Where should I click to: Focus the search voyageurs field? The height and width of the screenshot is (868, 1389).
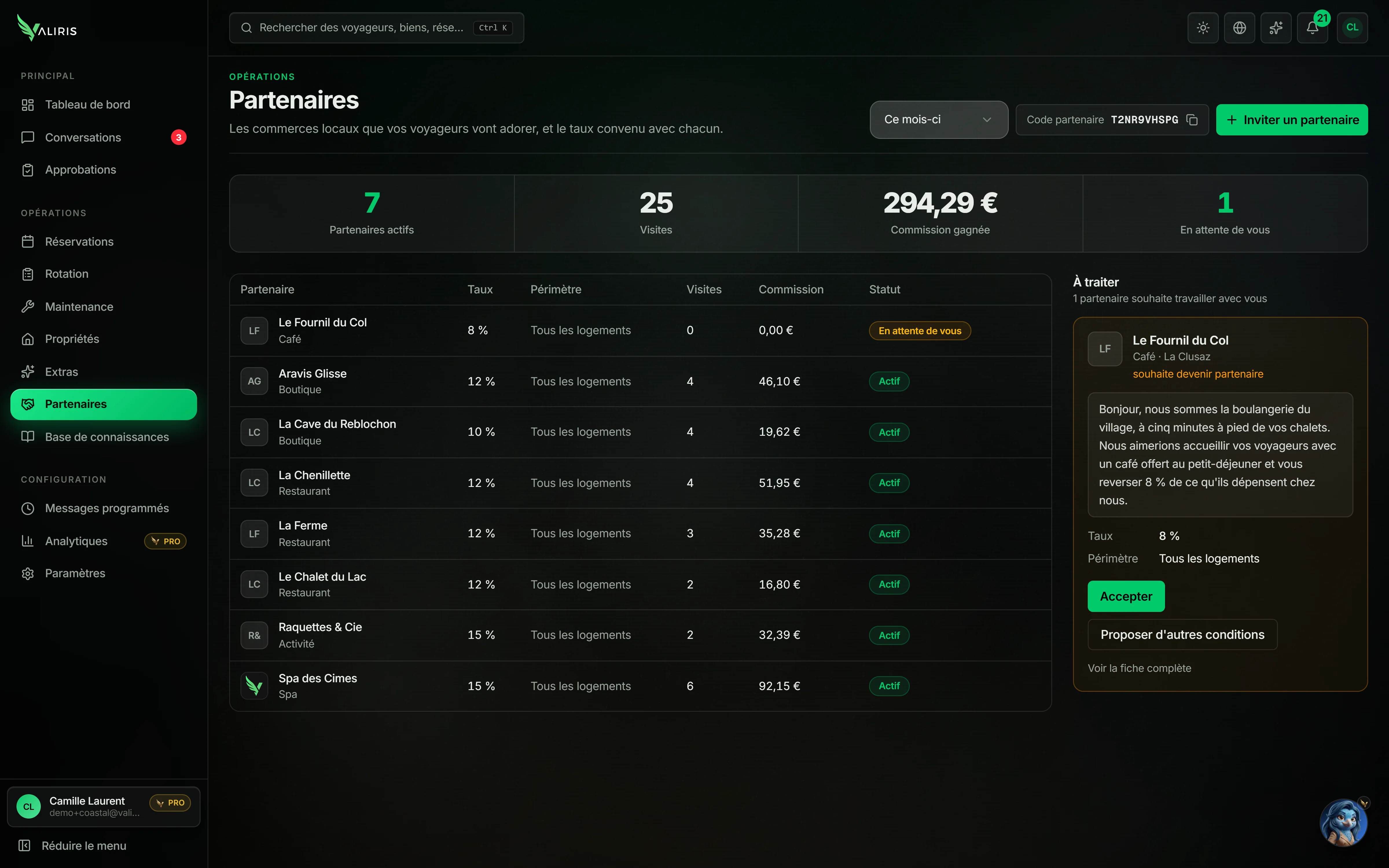[376, 27]
